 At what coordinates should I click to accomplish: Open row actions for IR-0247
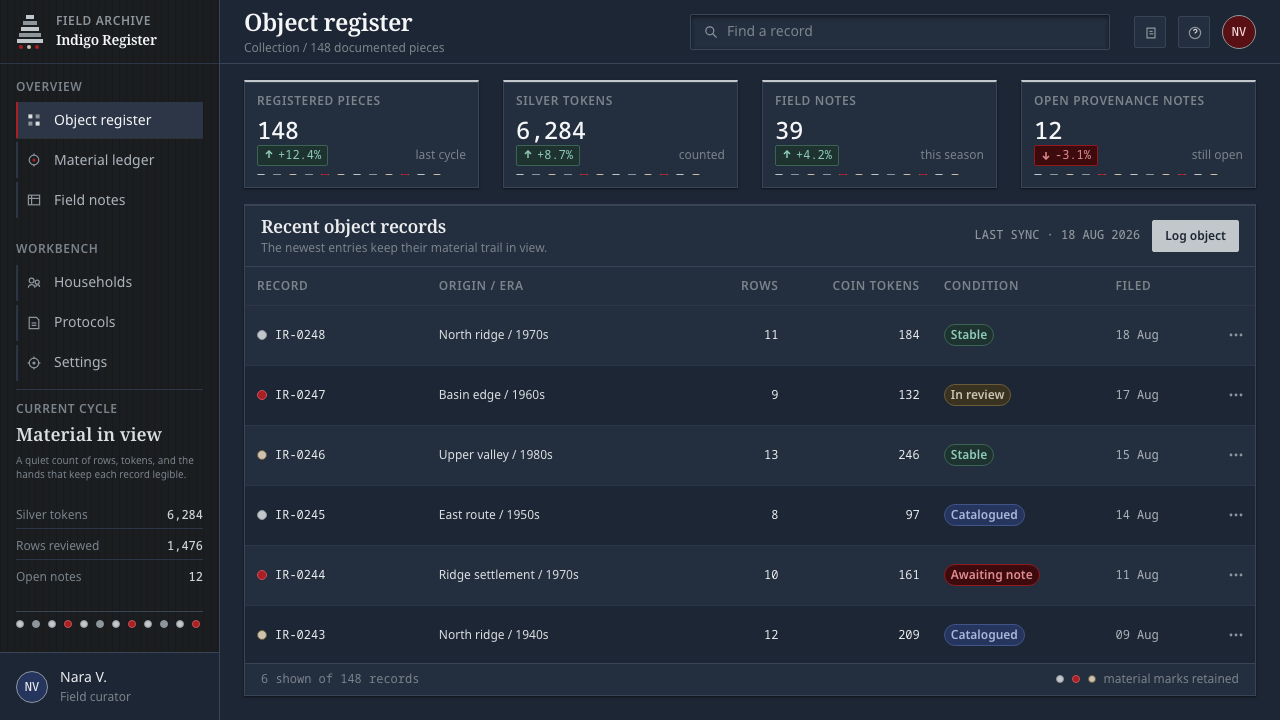pos(1236,395)
